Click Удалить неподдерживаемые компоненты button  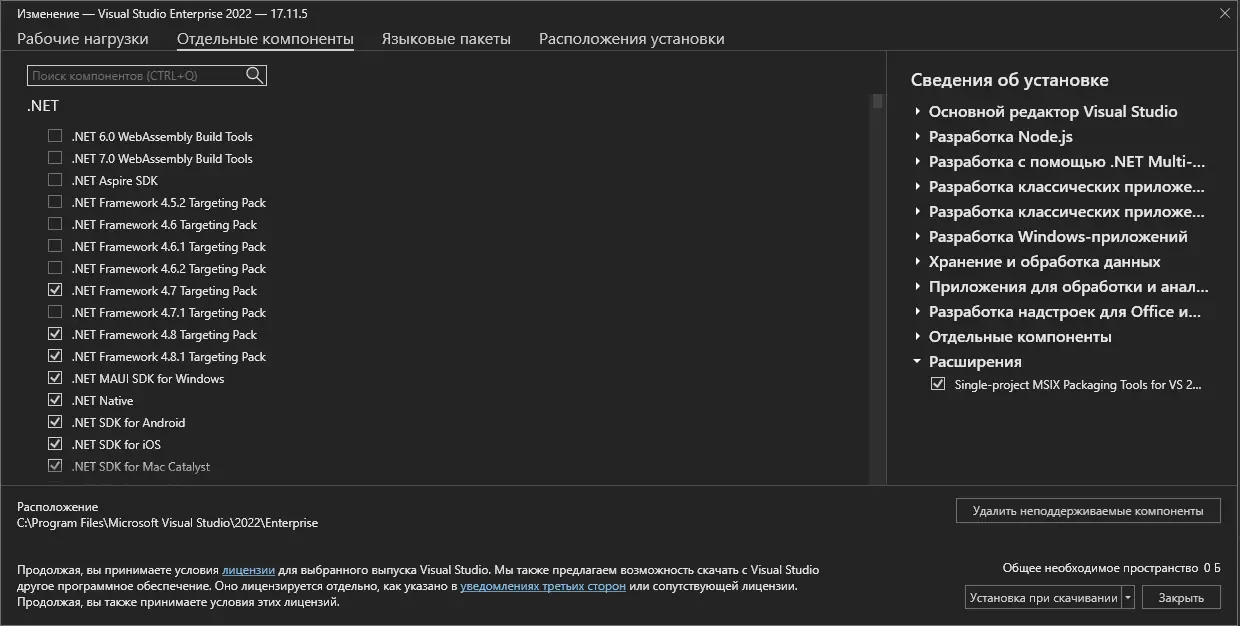(1087, 510)
